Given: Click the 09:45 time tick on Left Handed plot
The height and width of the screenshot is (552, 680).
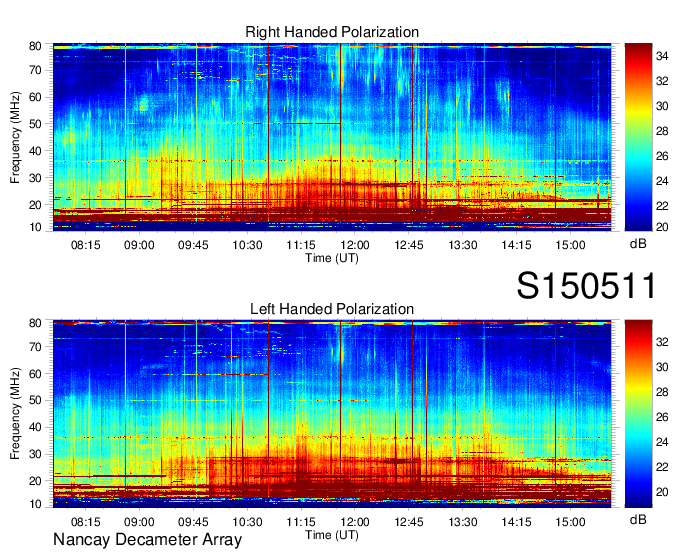Looking at the screenshot, I should click(x=193, y=522).
